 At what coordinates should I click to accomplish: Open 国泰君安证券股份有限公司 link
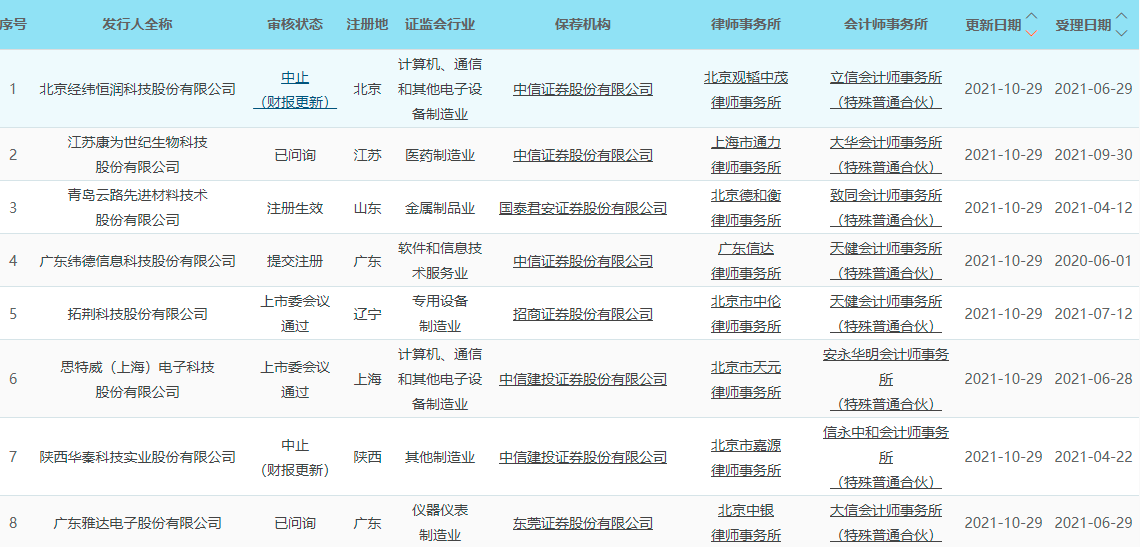click(582, 208)
